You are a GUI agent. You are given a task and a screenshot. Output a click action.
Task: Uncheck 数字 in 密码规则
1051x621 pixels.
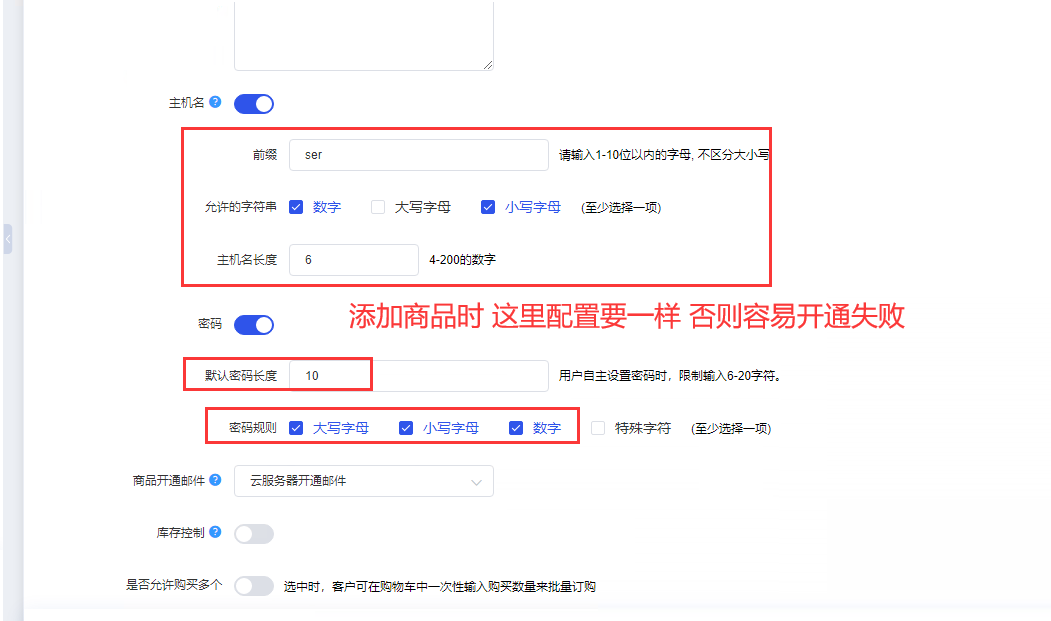(x=516, y=428)
